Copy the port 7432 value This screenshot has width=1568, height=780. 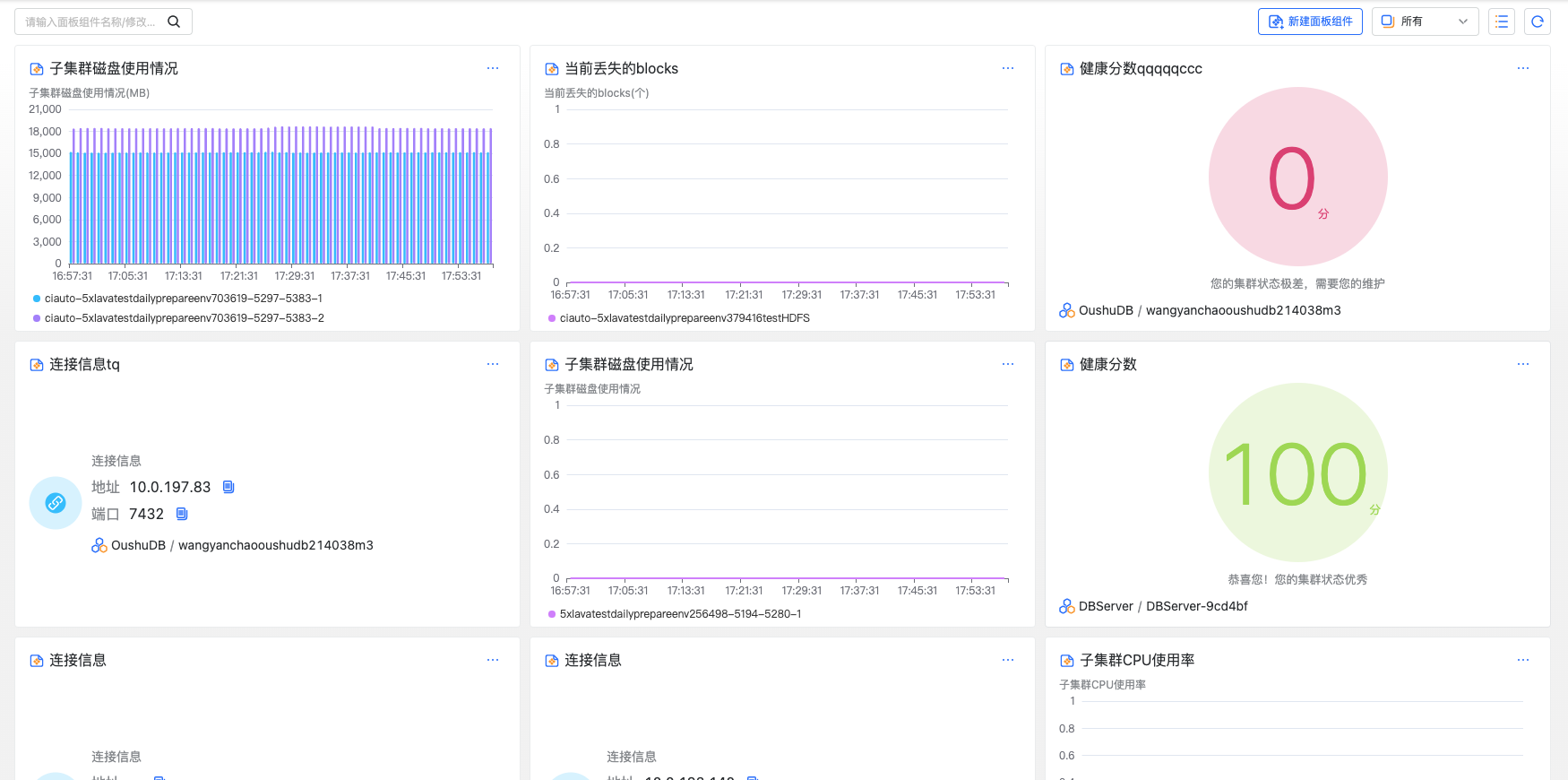(x=182, y=514)
